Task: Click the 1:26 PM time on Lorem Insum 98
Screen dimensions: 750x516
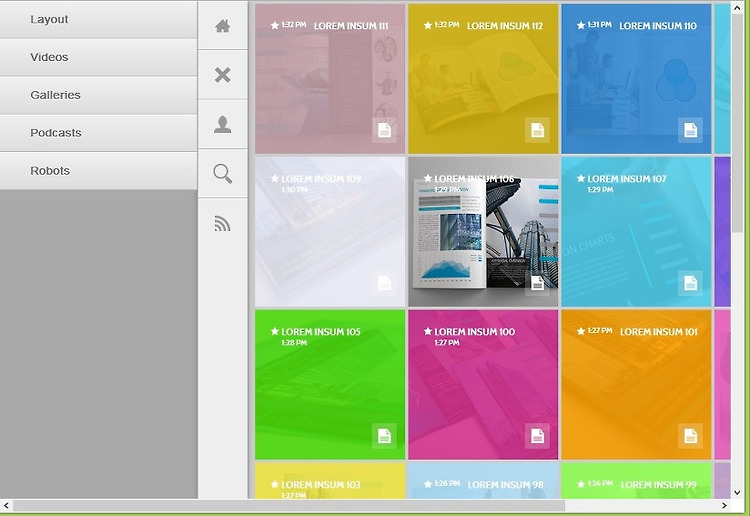Action: (448, 483)
